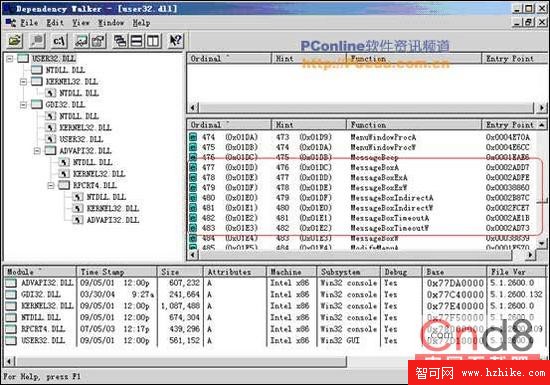Click the grayed-out Copy toolbar icon
Screen dimensions: 550x385
pyautogui.click(x=37, y=41)
